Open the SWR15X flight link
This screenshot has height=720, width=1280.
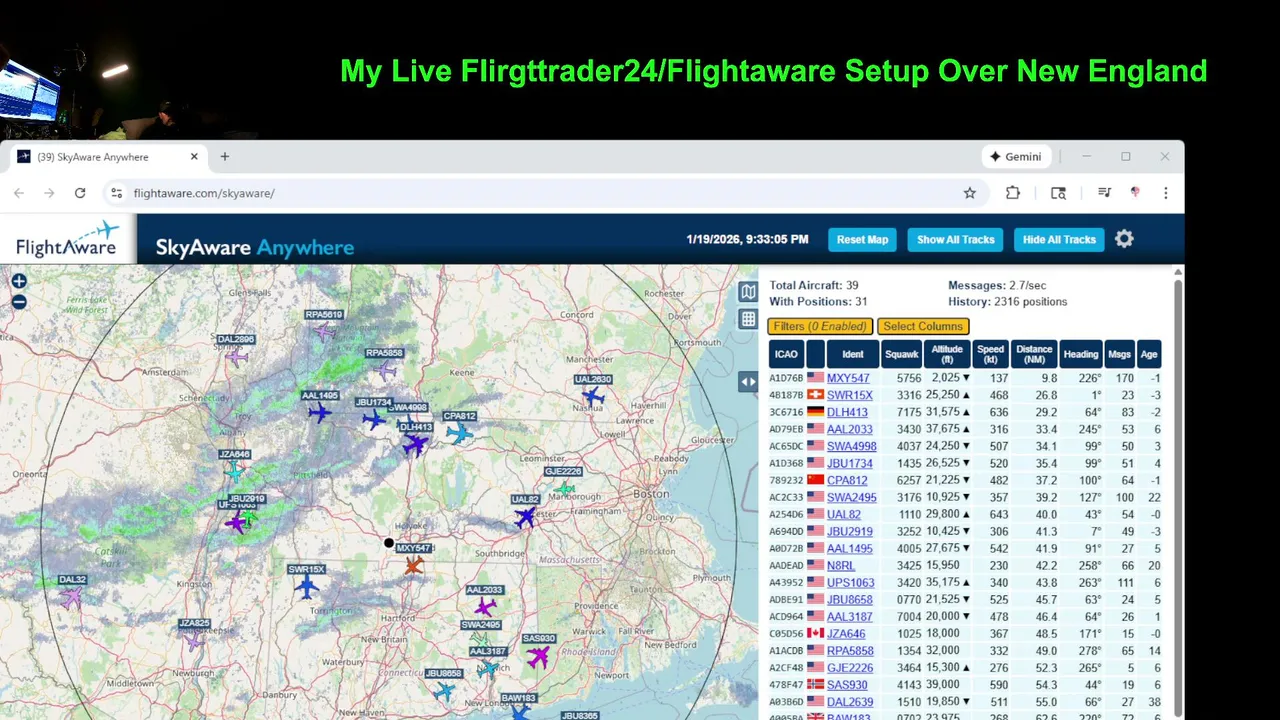[x=850, y=395]
